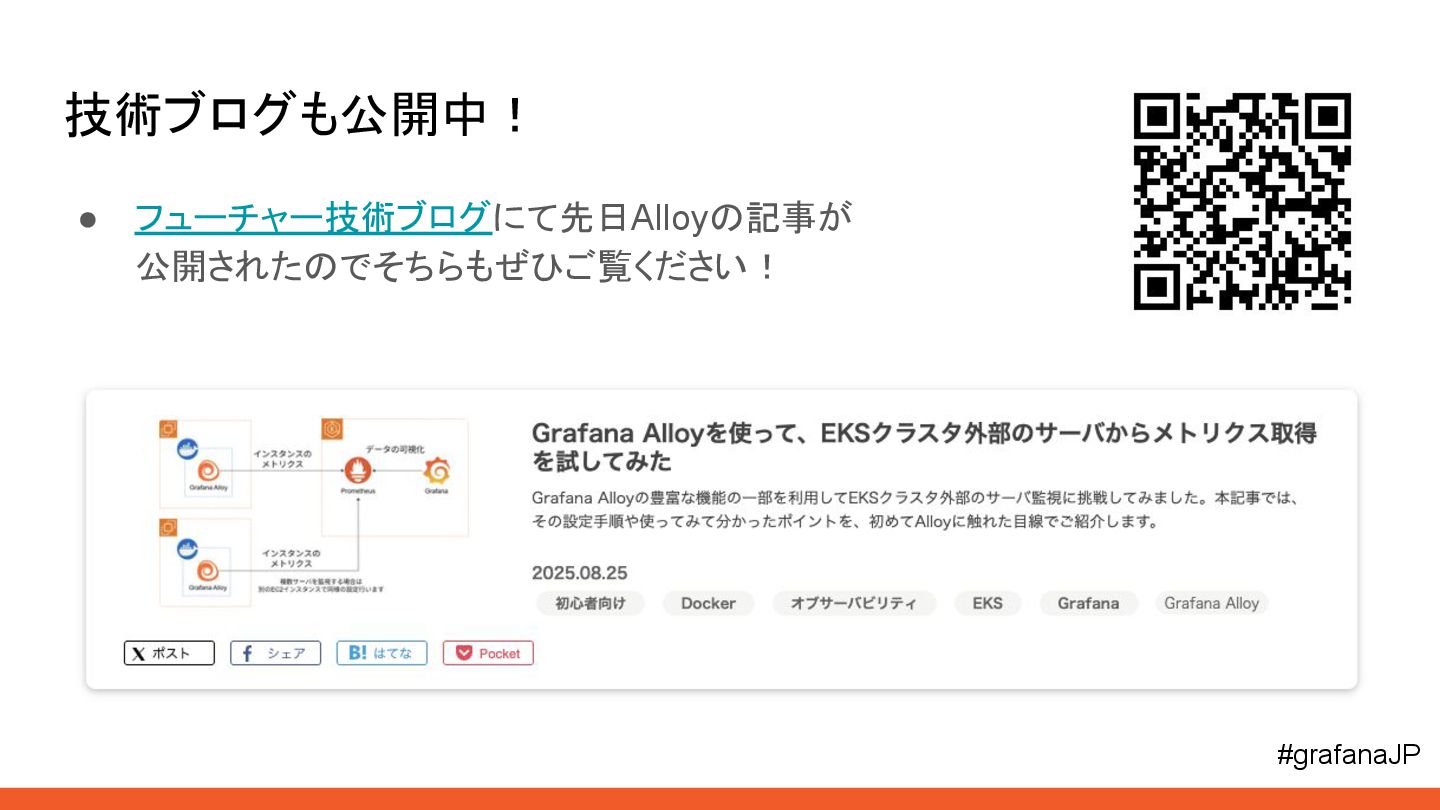Save article with Pocket button

pyautogui.click(x=488, y=653)
